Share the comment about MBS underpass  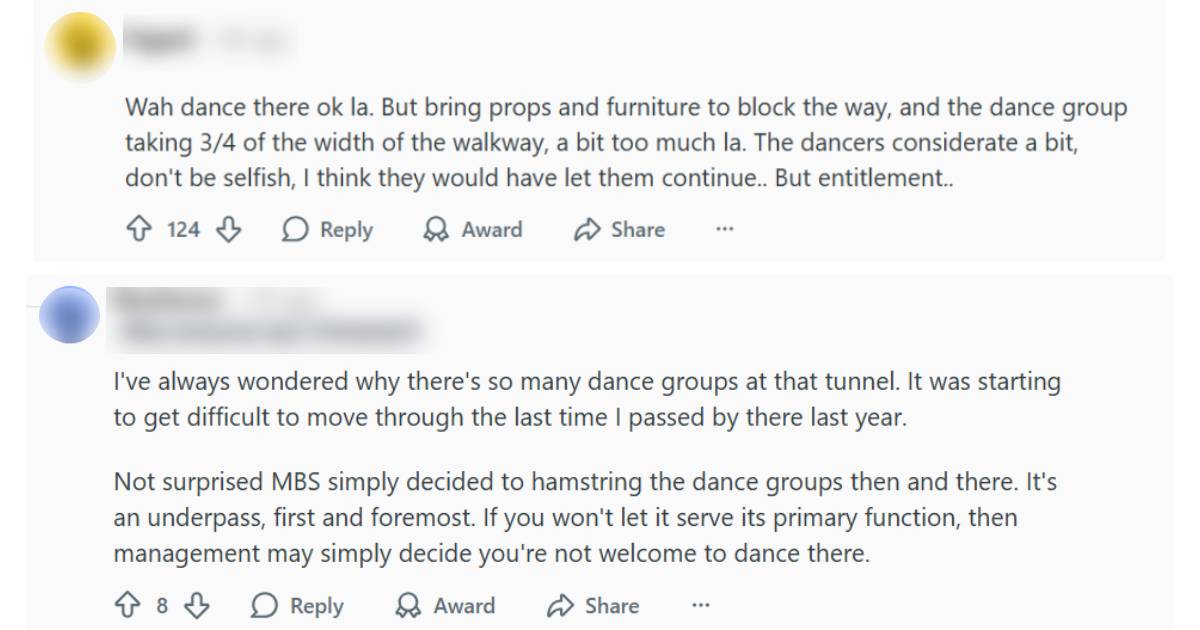coord(592,606)
